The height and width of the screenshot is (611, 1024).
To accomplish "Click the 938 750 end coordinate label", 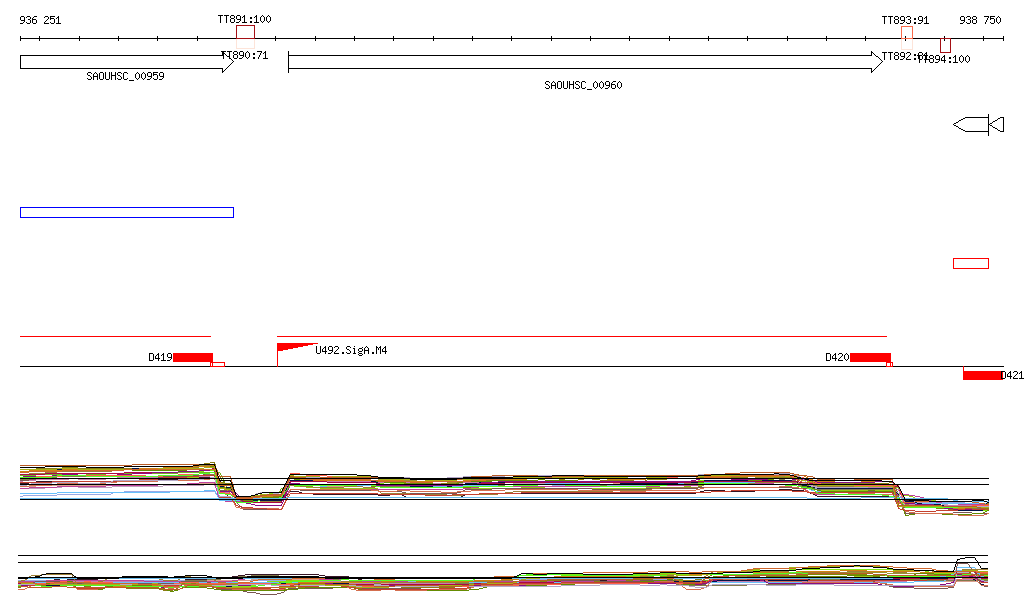I will click(x=979, y=20).
